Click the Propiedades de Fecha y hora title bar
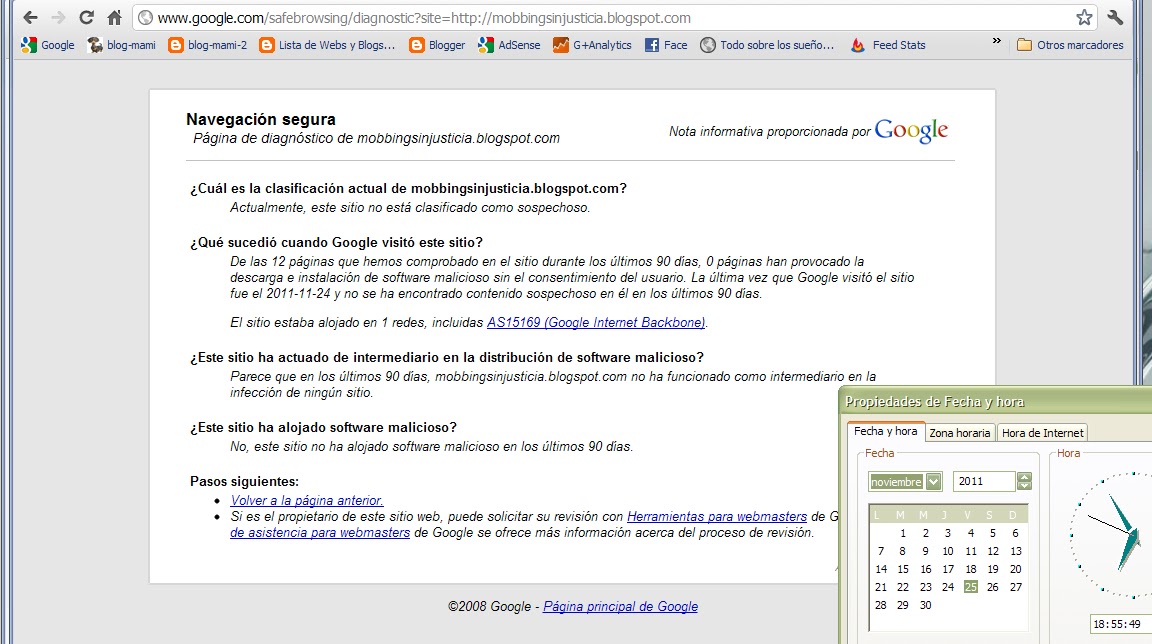This screenshot has width=1152, height=644. 996,402
